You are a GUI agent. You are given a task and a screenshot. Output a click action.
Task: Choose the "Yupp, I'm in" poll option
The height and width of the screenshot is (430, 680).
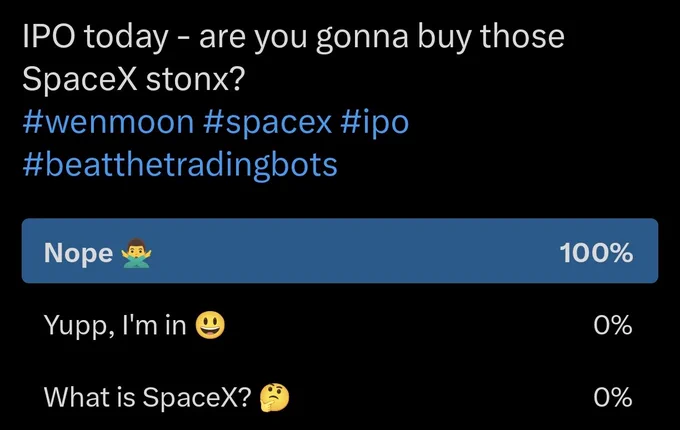pos(340,325)
